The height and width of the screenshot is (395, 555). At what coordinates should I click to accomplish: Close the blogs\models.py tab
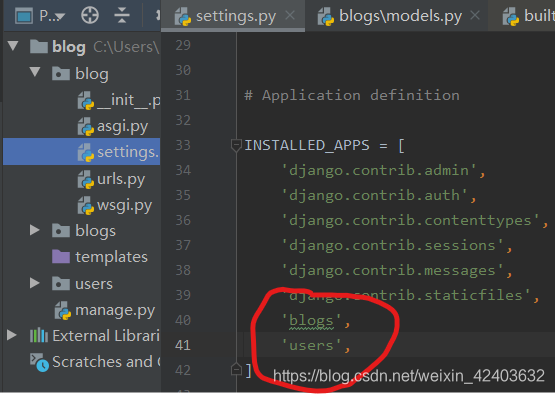tap(475, 15)
